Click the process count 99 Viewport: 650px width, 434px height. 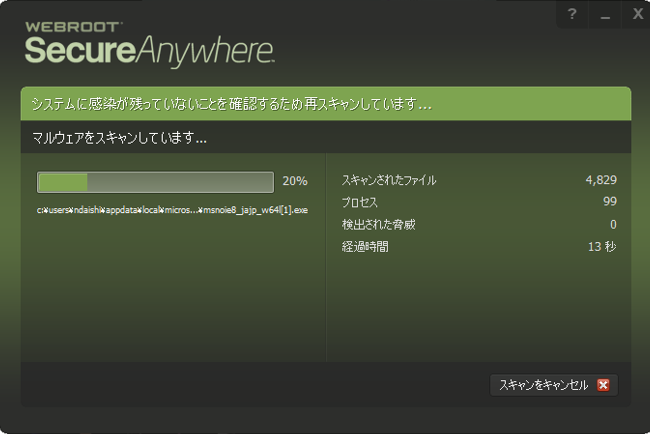click(x=610, y=202)
